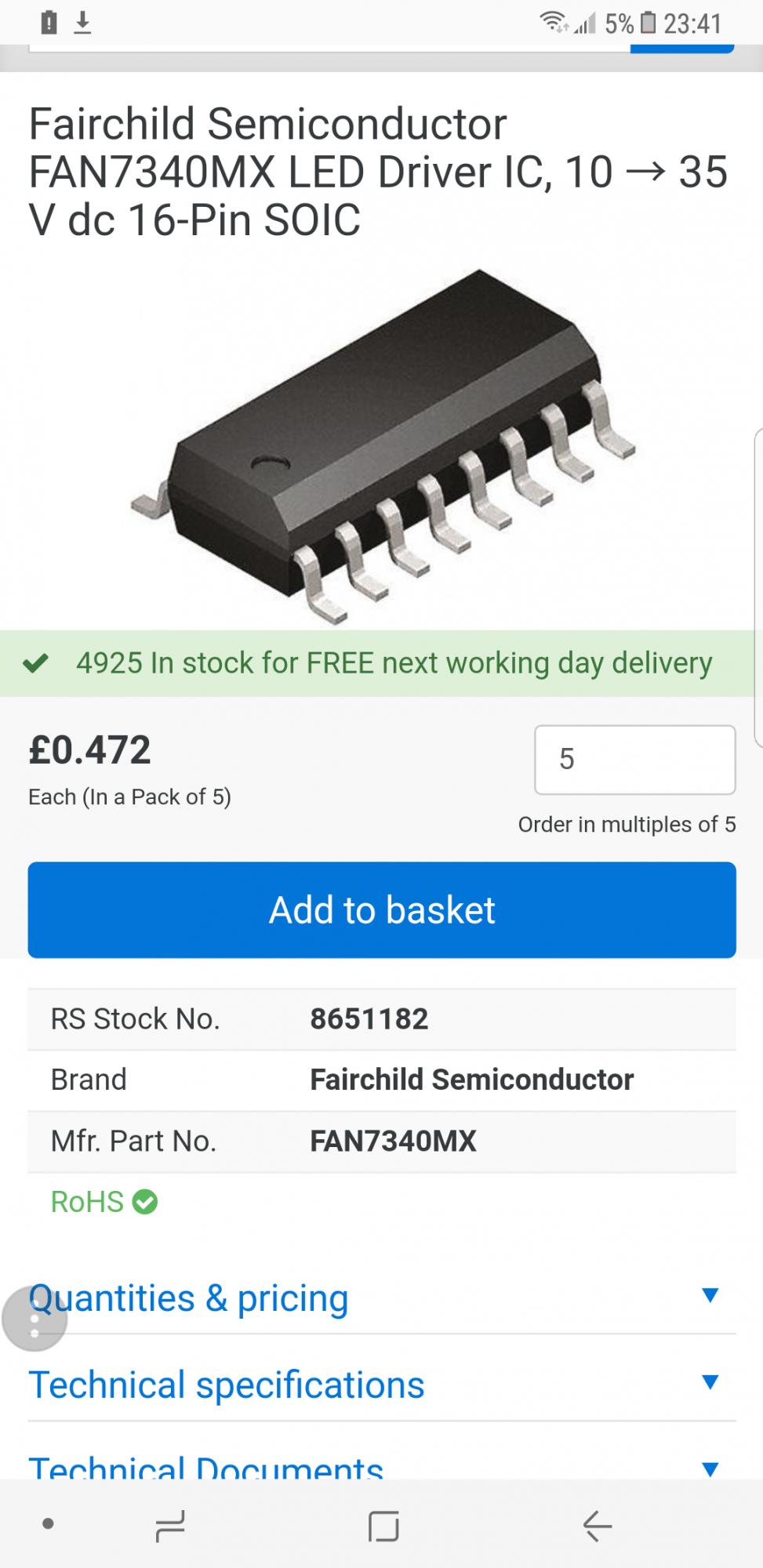This screenshot has height=1568, width=763.
Task: Tap the small dot navigation bar button
Action: point(49,1524)
